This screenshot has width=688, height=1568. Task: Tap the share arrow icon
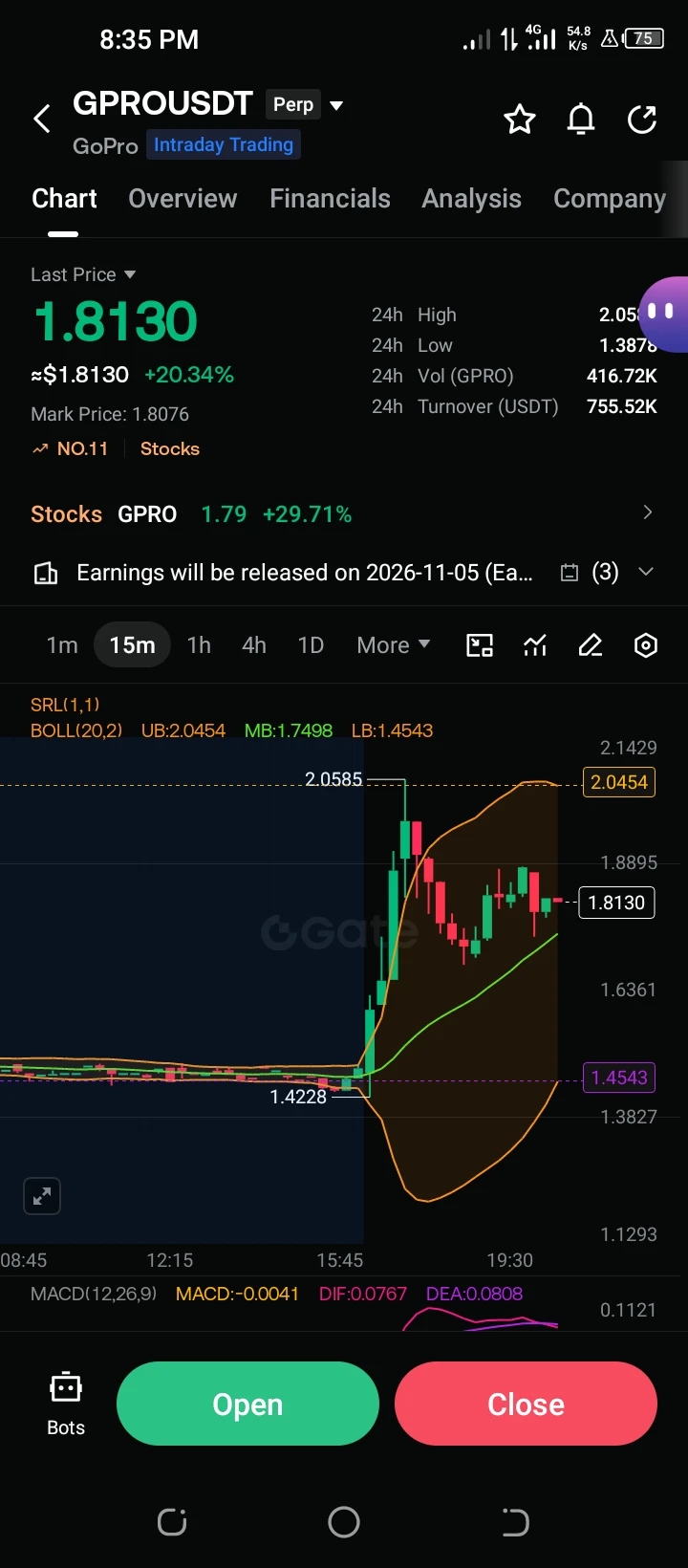(642, 120)
